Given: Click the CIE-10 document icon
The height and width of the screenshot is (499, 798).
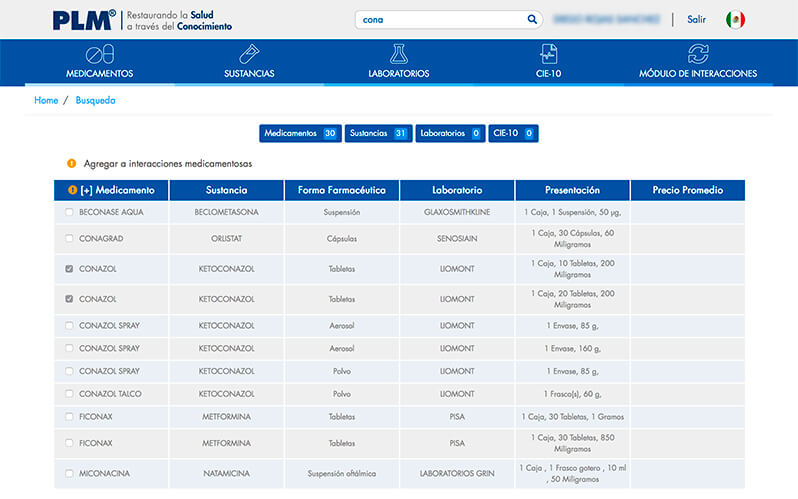Looking at the screenshot, I should click(549, 54).
